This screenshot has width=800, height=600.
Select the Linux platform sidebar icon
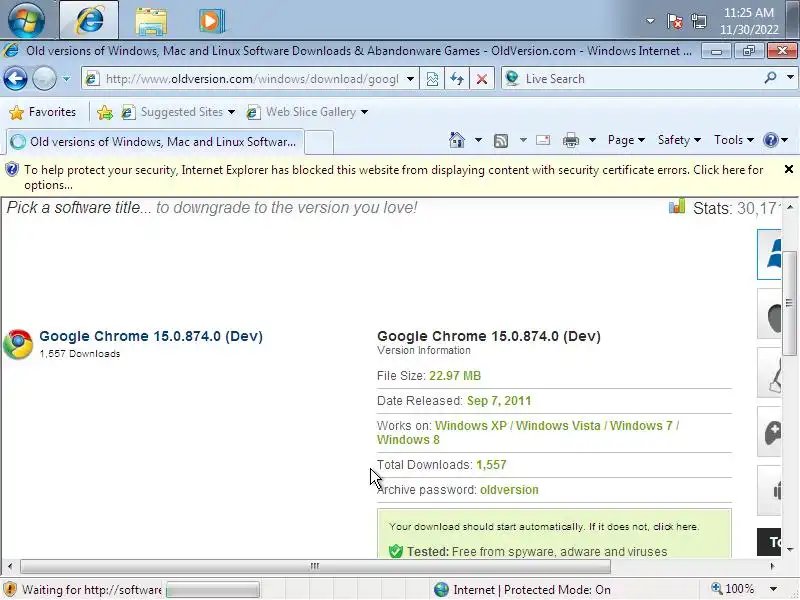click(x=769, y=373)
